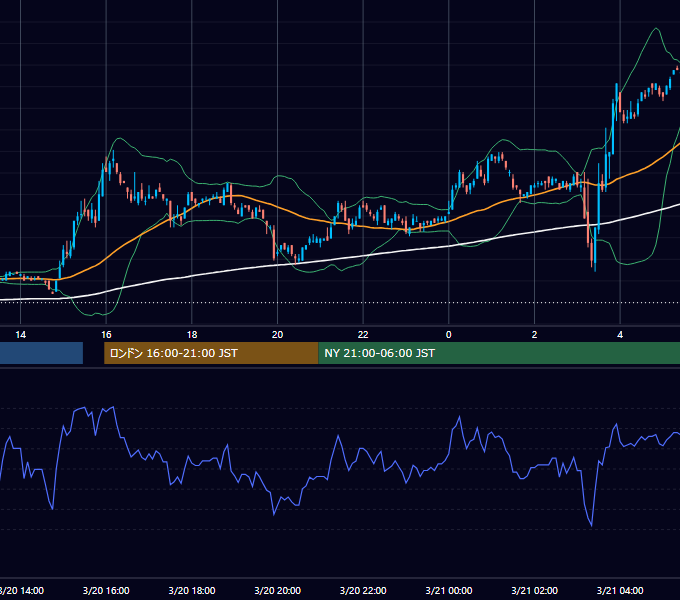Screen dimensions: 680x600
Task: Click the price axis label 2
Action: coord(534,335)
